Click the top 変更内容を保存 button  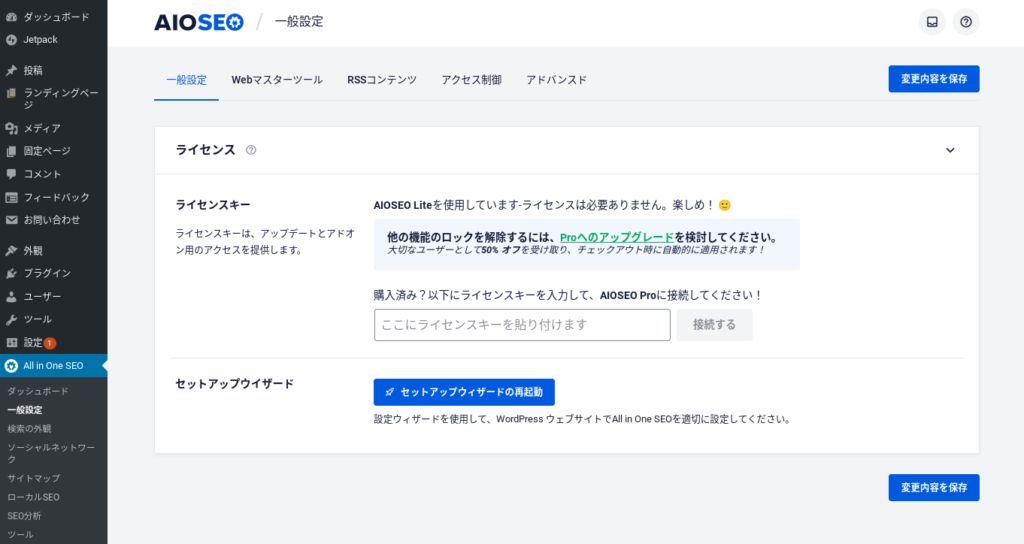point(934,79)
